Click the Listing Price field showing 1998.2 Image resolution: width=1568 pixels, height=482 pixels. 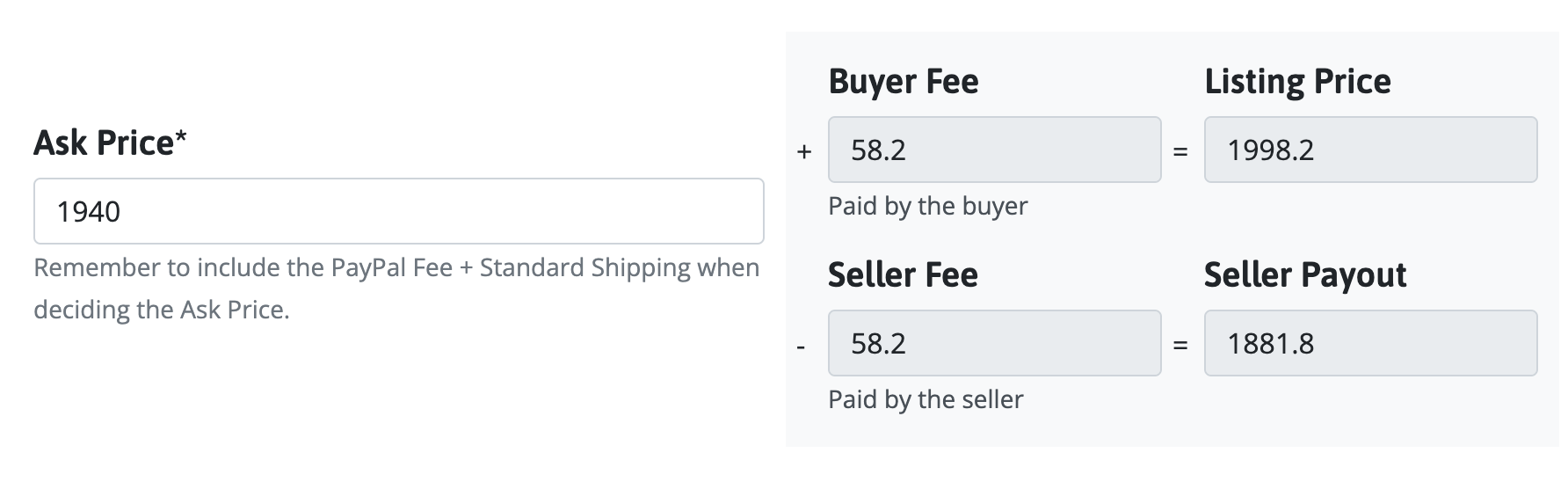click(1369, 150)
